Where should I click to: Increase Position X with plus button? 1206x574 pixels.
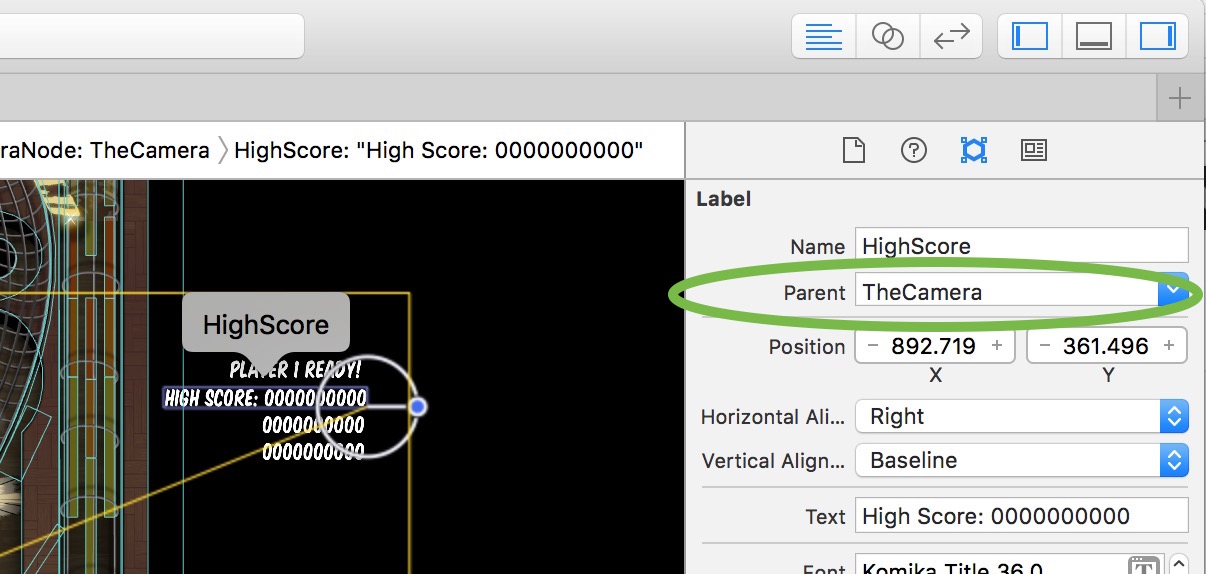coord(997,346)
